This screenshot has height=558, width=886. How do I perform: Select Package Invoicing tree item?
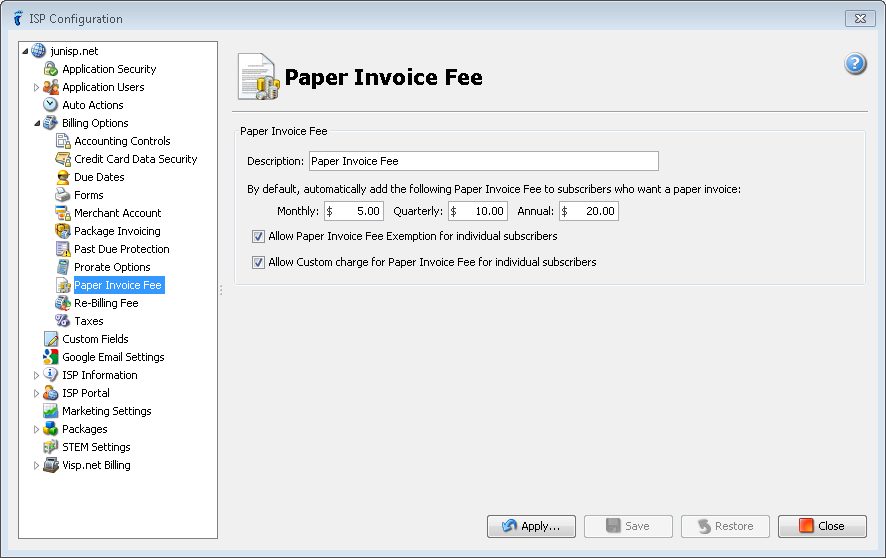(117, 231)
